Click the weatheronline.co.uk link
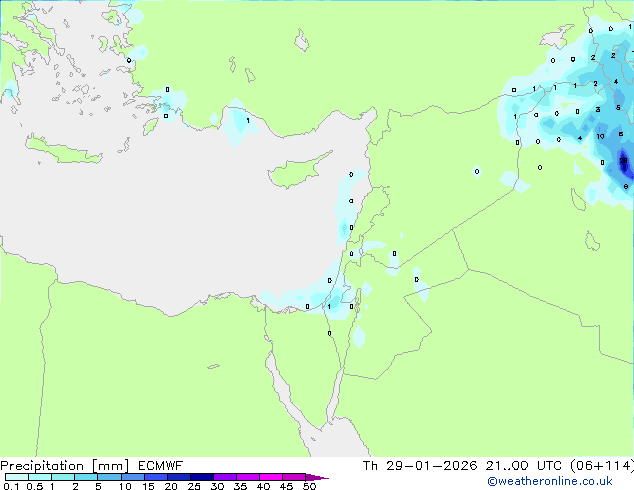This screenshot has width=634, height=490. coord(550,481)
